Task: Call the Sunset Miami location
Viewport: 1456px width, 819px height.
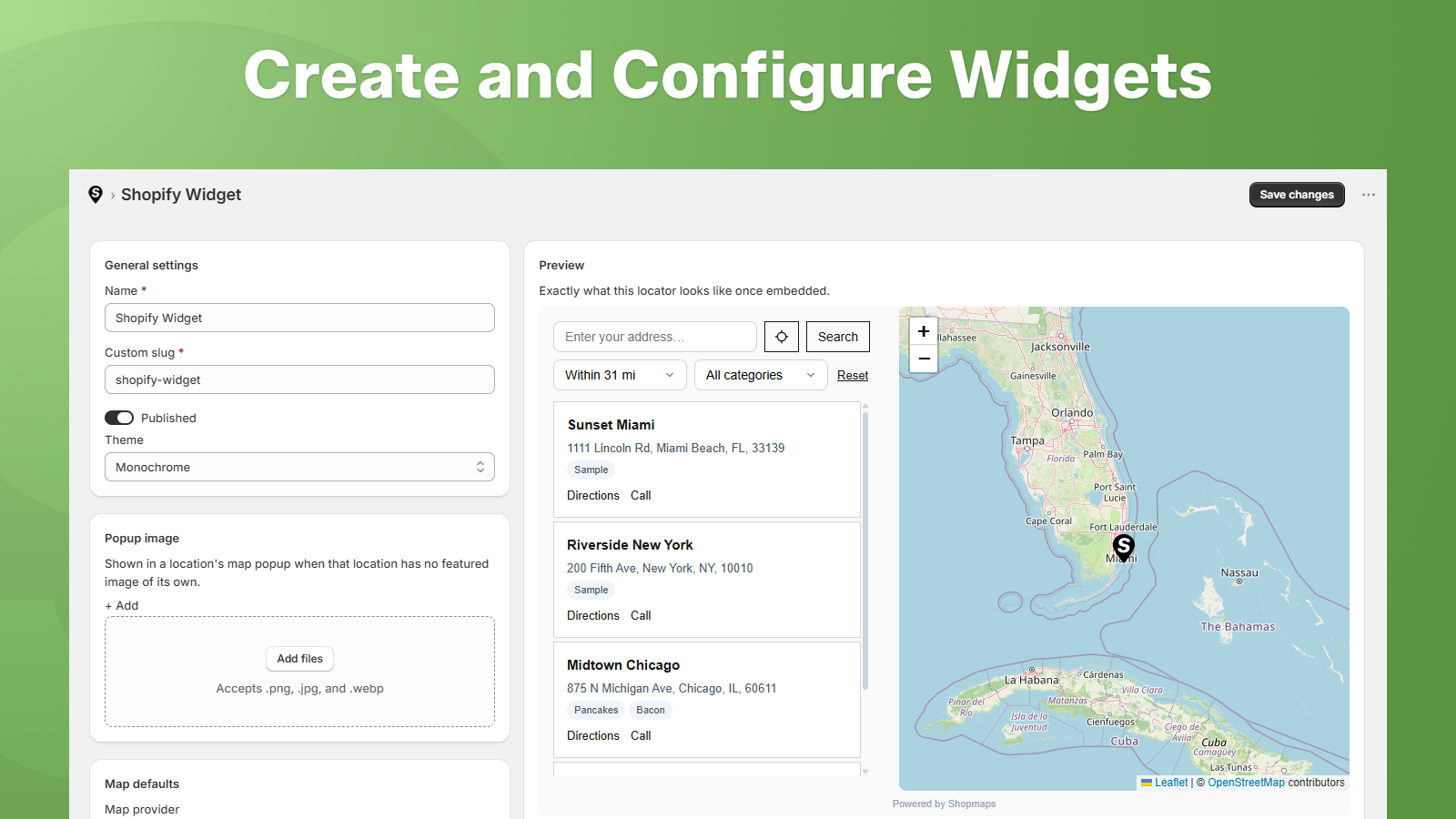Action: click(641, 495)
